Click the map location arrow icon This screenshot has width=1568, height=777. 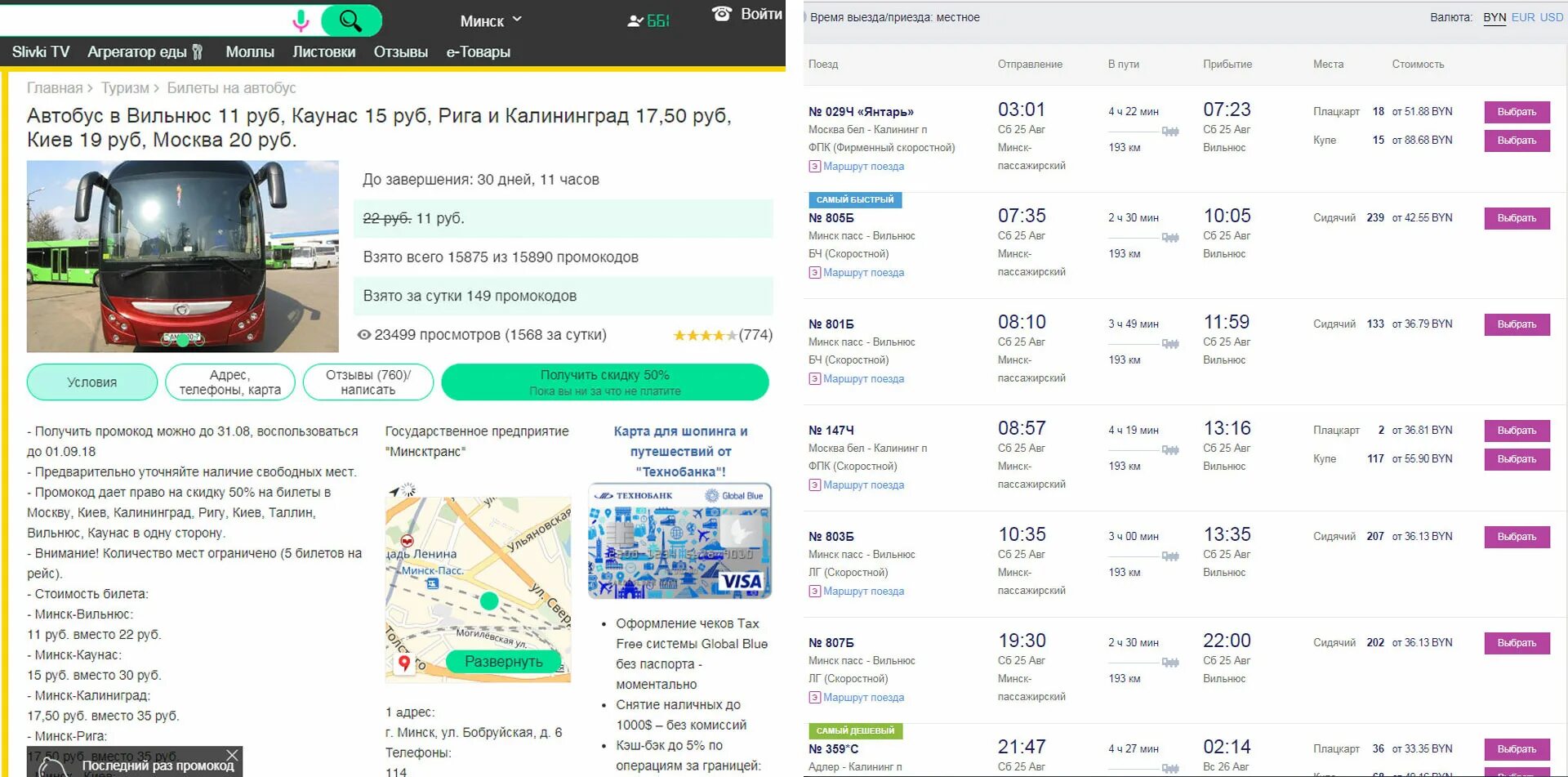(395, 491)
